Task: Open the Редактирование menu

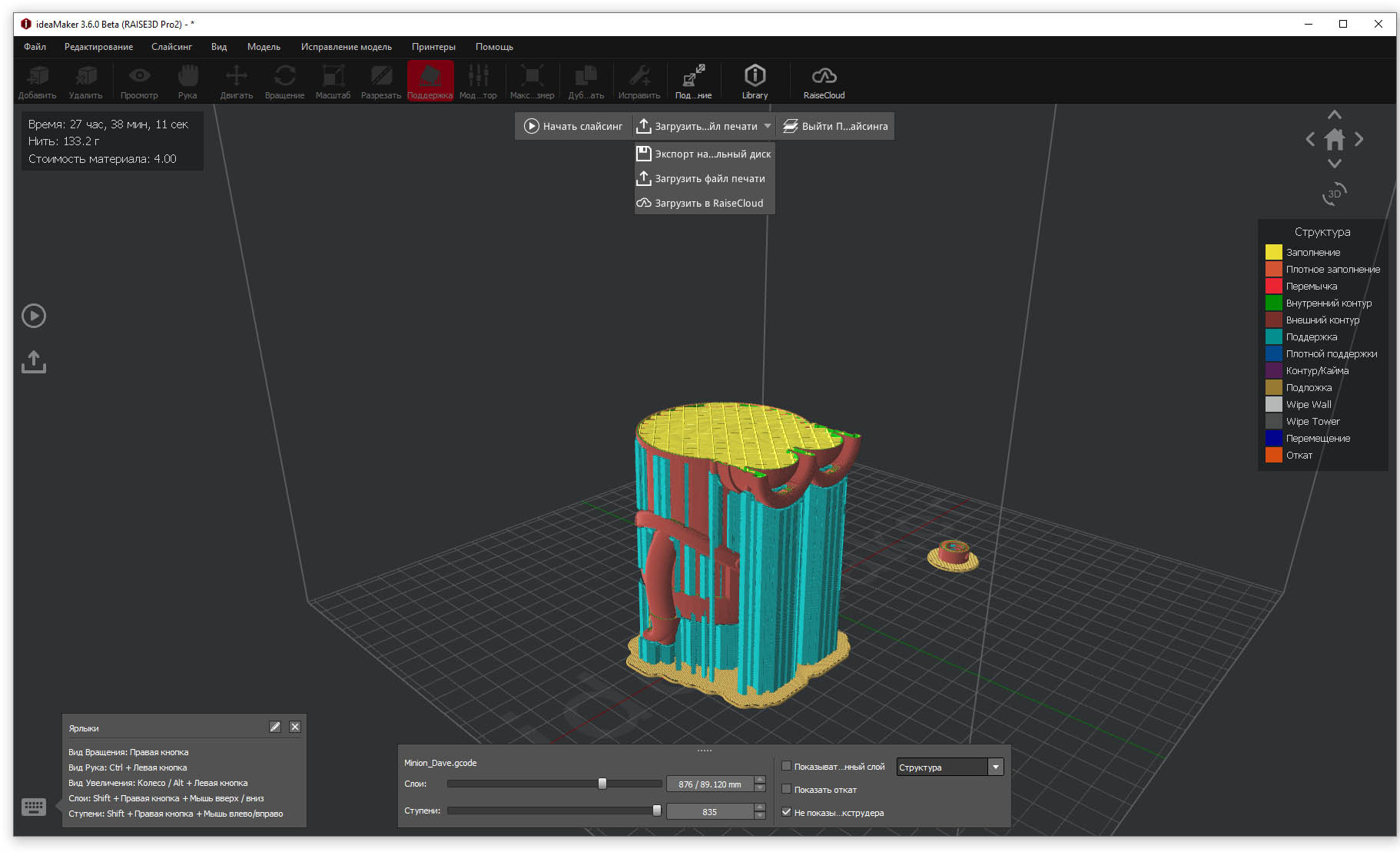Action: 99,47
